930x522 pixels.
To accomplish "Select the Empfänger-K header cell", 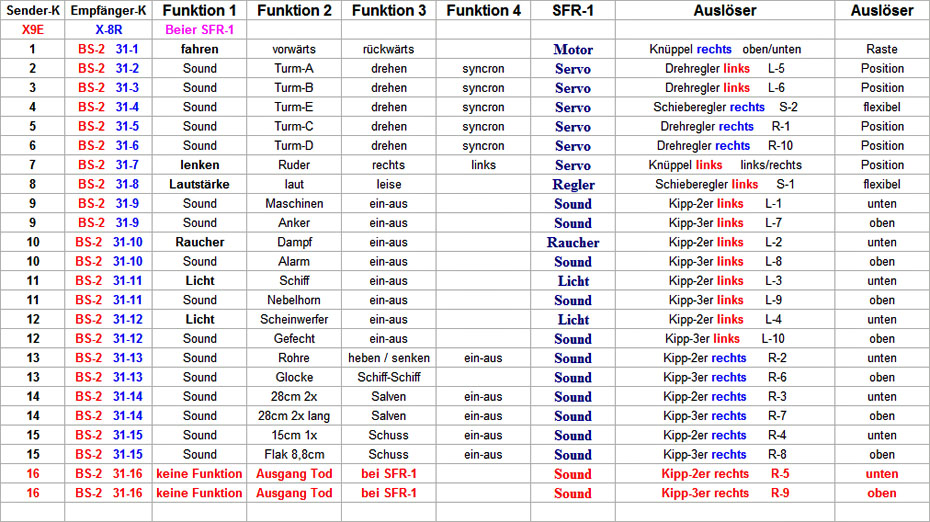I will pos(108,11).
